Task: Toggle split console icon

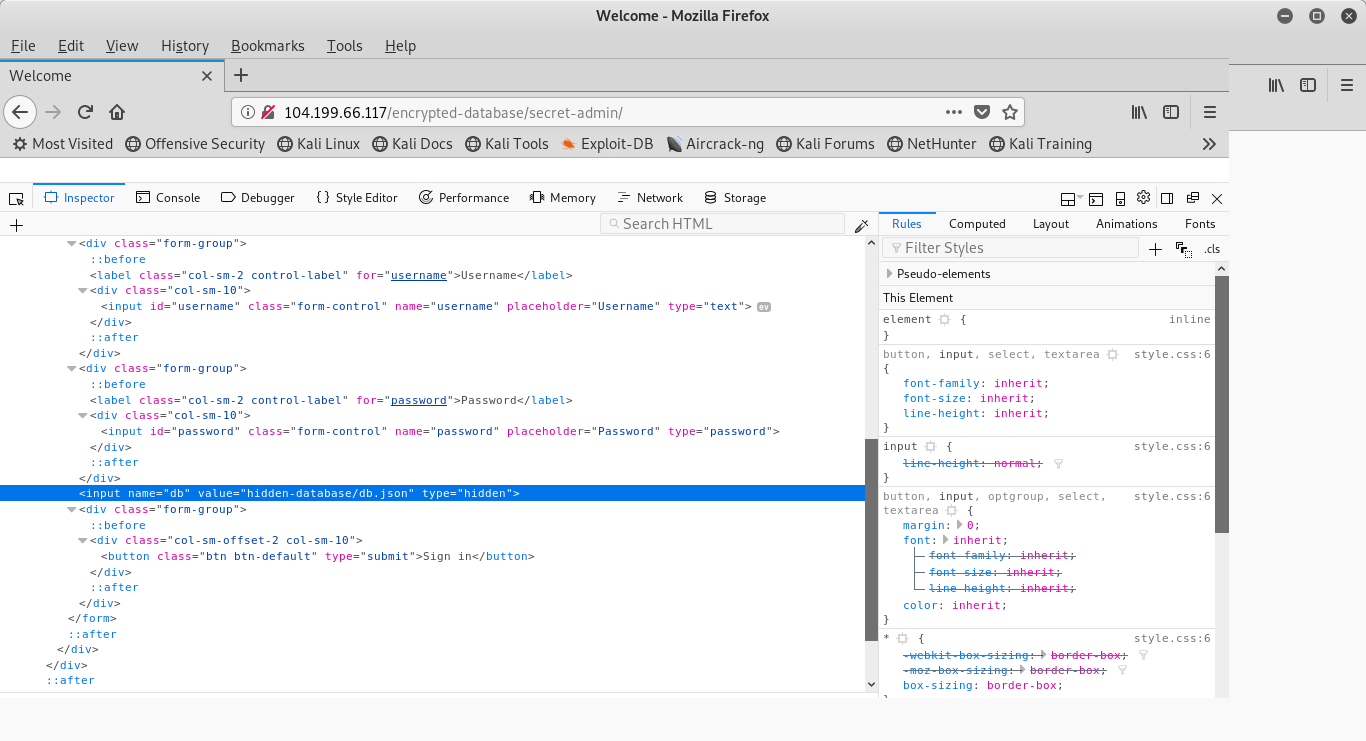Action: tap(1096, 198)
